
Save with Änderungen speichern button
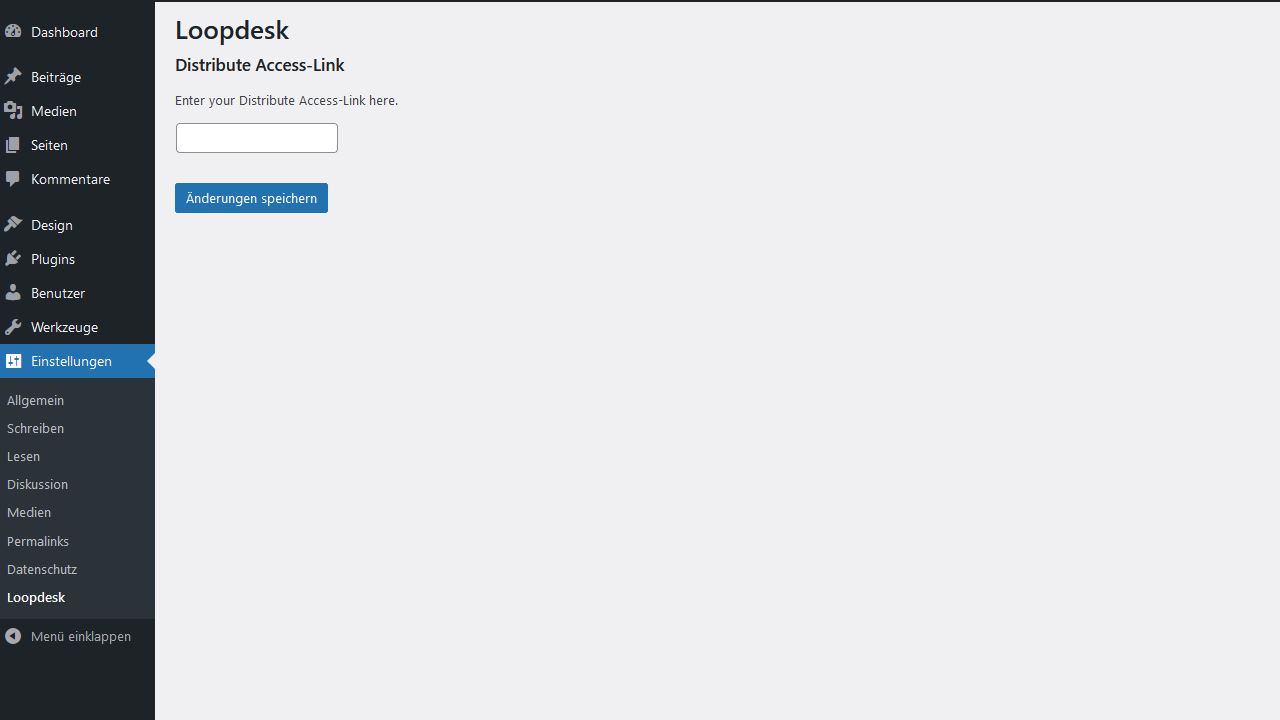click(251, 198)
